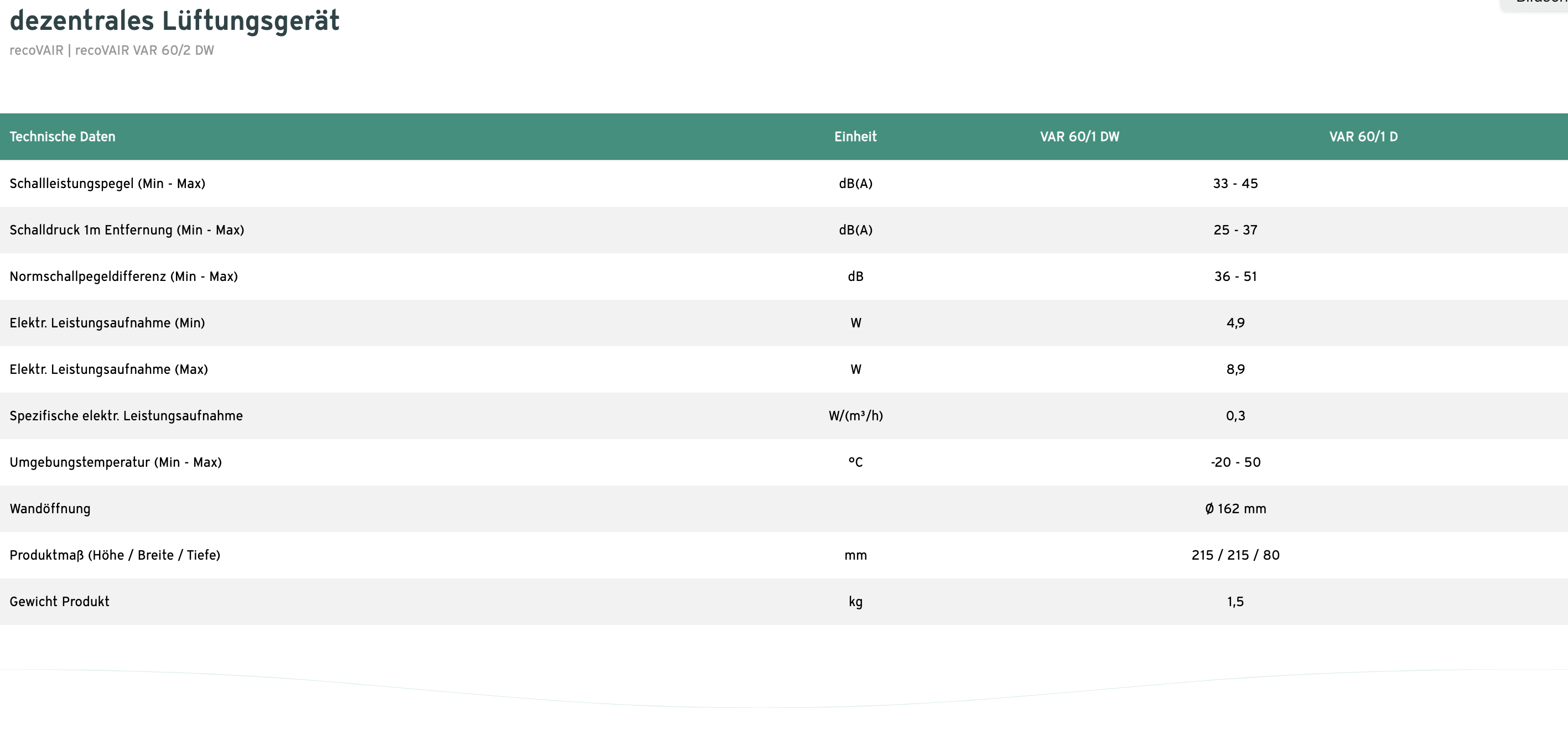
Task: Click the value '1,5'
Action: coord(1235,602)
